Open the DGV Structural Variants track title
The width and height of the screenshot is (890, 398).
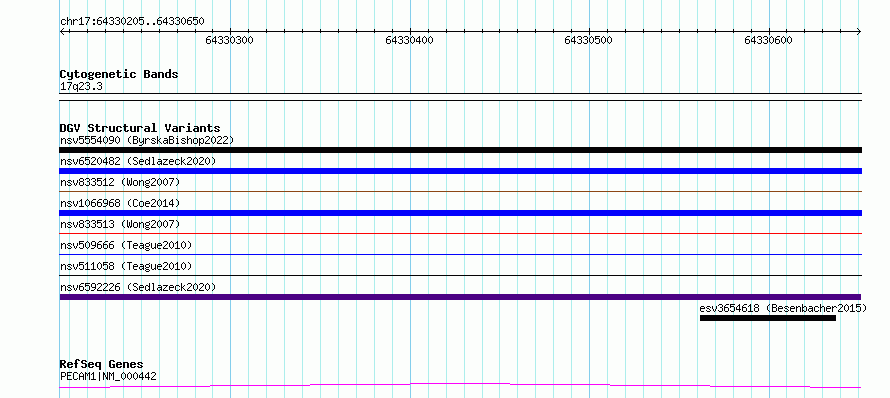coord(140,128)
